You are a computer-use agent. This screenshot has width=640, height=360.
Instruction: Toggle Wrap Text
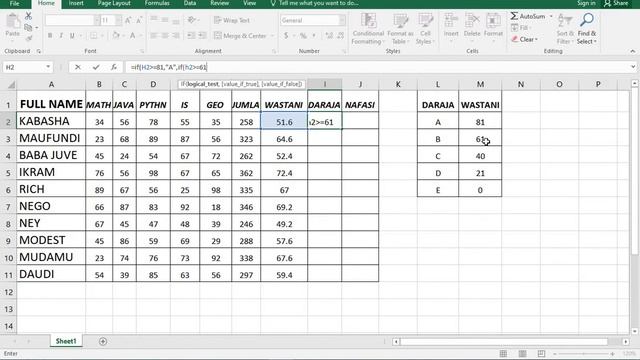pyautogui.click(x=232, y=20)
